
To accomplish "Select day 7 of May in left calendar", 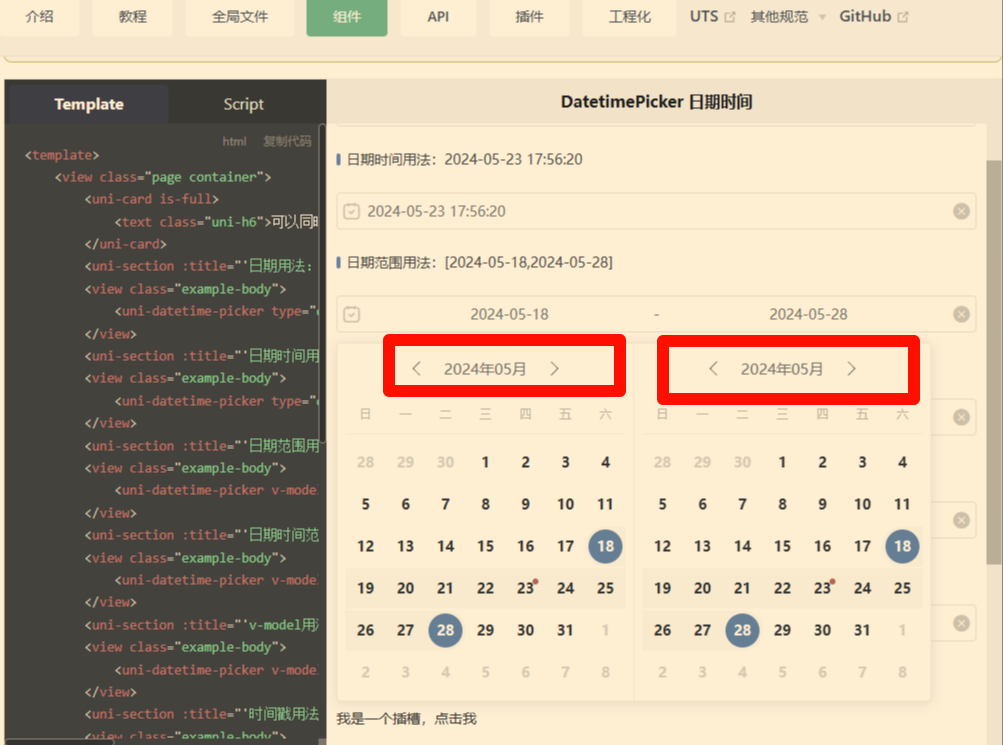I will pos(445,504).
